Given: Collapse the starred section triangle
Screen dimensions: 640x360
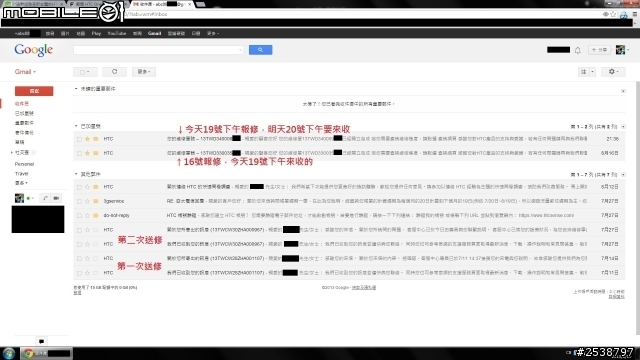Looking at the screenshot, I should pyautogui.click(x=76, y=127).
